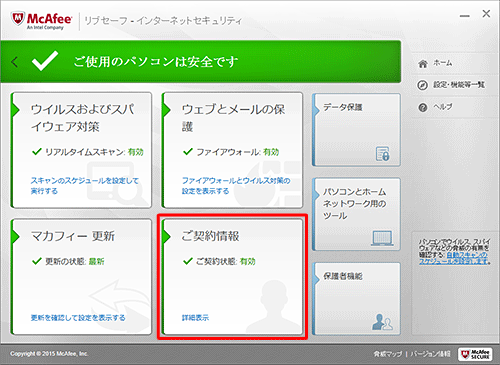Click the ウェブとメールの保護 tile title
This screenshot has height=365, width=500.
click(x=233, y=118)
